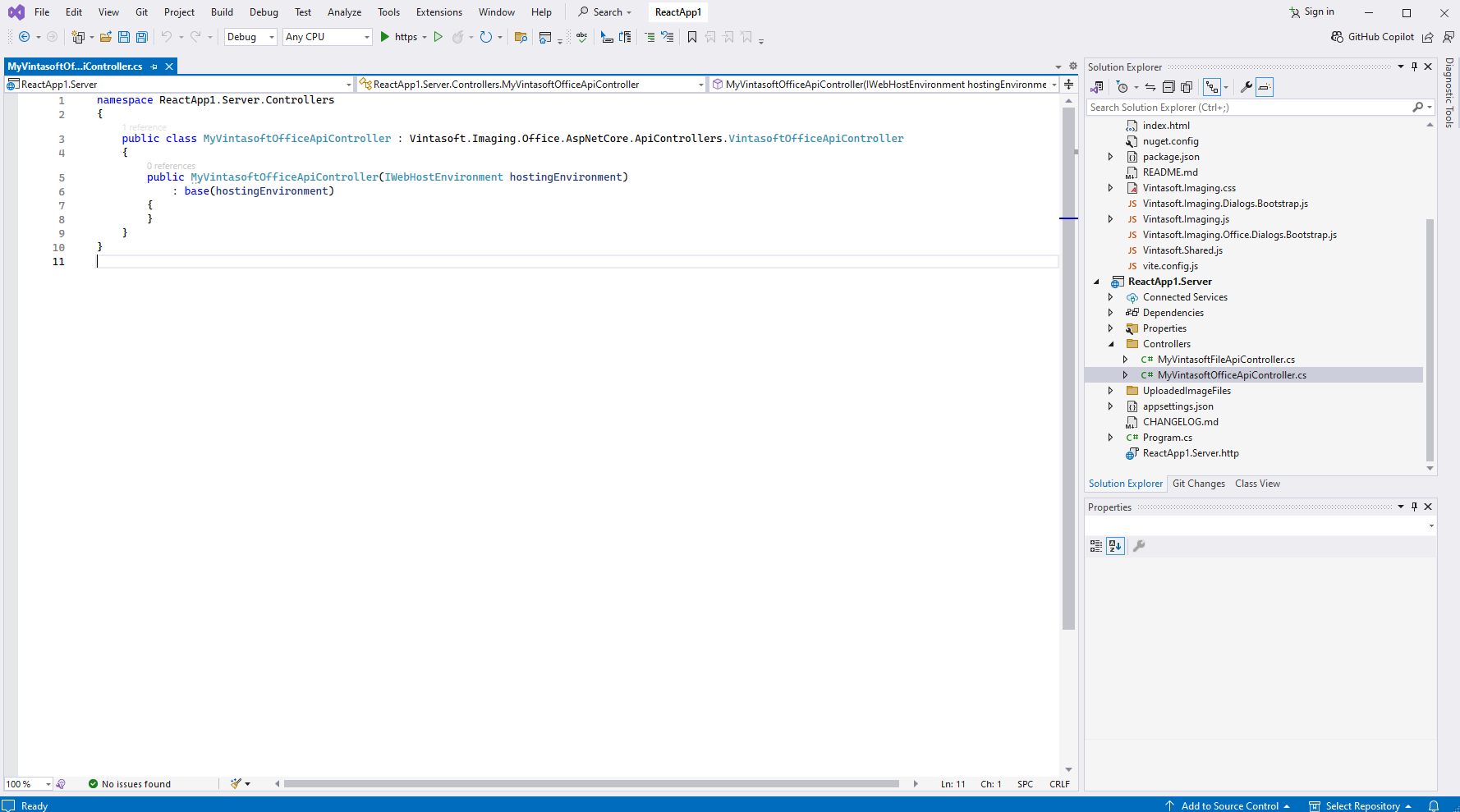This screenshot has height=812, width=1460.
Task: Click the Open File folder icon
Action: pos(106,37)
